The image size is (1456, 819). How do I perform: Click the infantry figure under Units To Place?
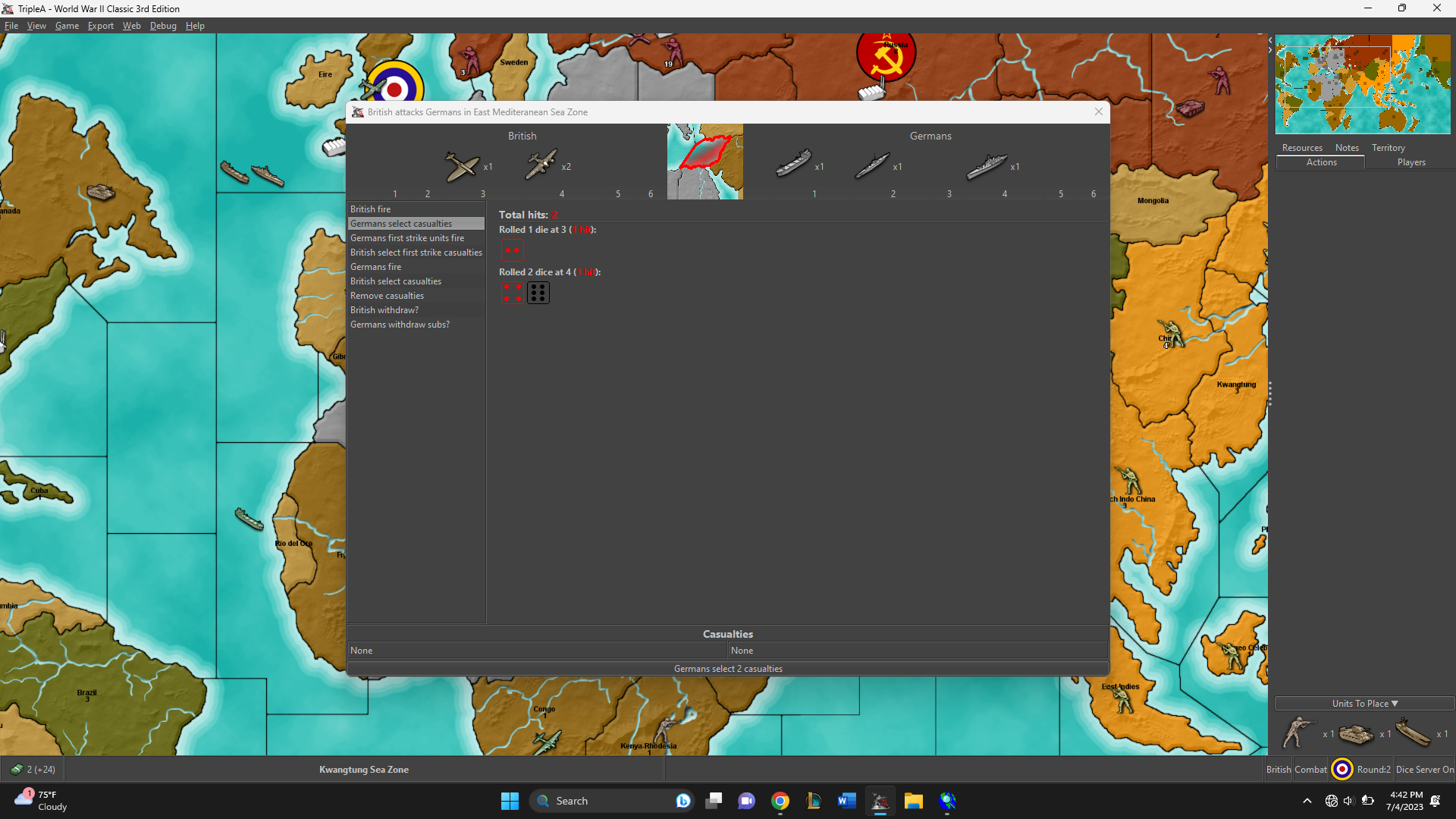pyautogui.click(x=1298, y=733)
